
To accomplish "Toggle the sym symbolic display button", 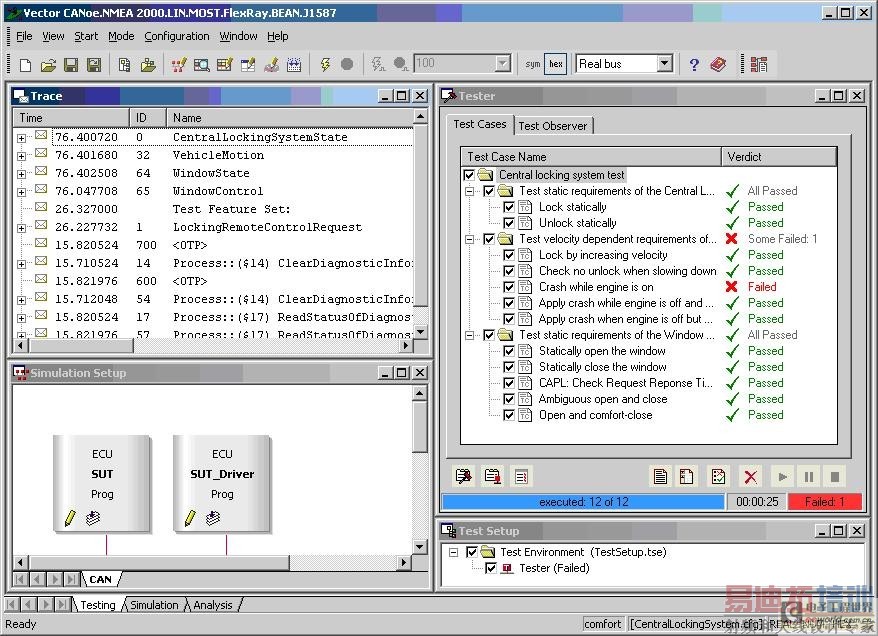I will [x=533, y=64].
